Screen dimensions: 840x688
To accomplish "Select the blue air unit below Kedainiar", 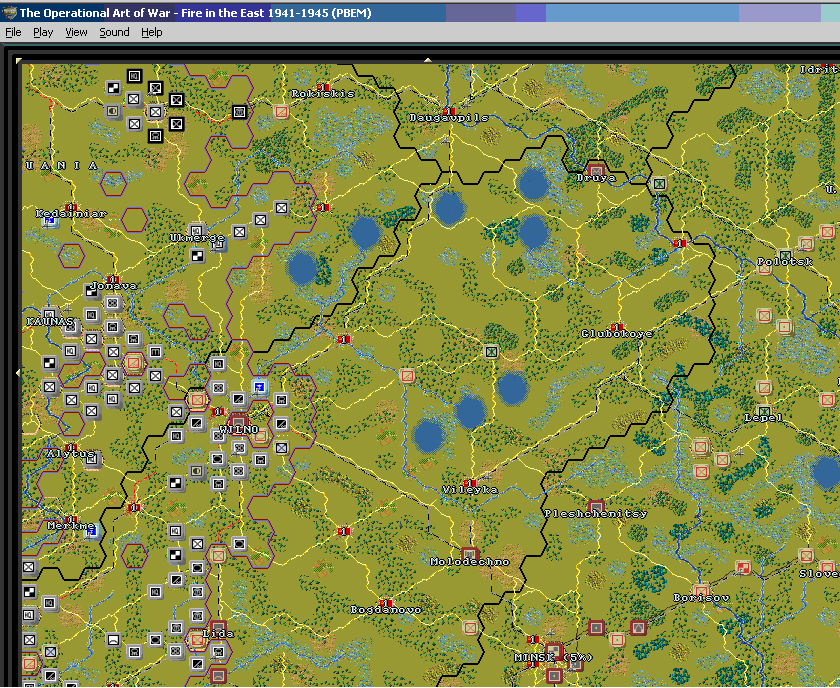I will pos(50,221).
